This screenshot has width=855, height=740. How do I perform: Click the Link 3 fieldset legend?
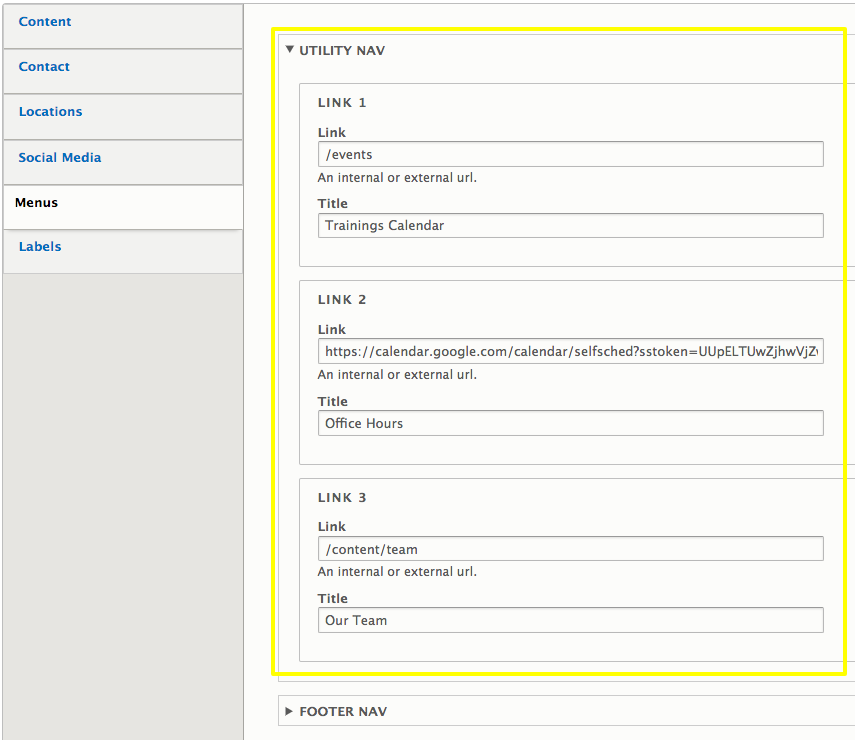342,497
